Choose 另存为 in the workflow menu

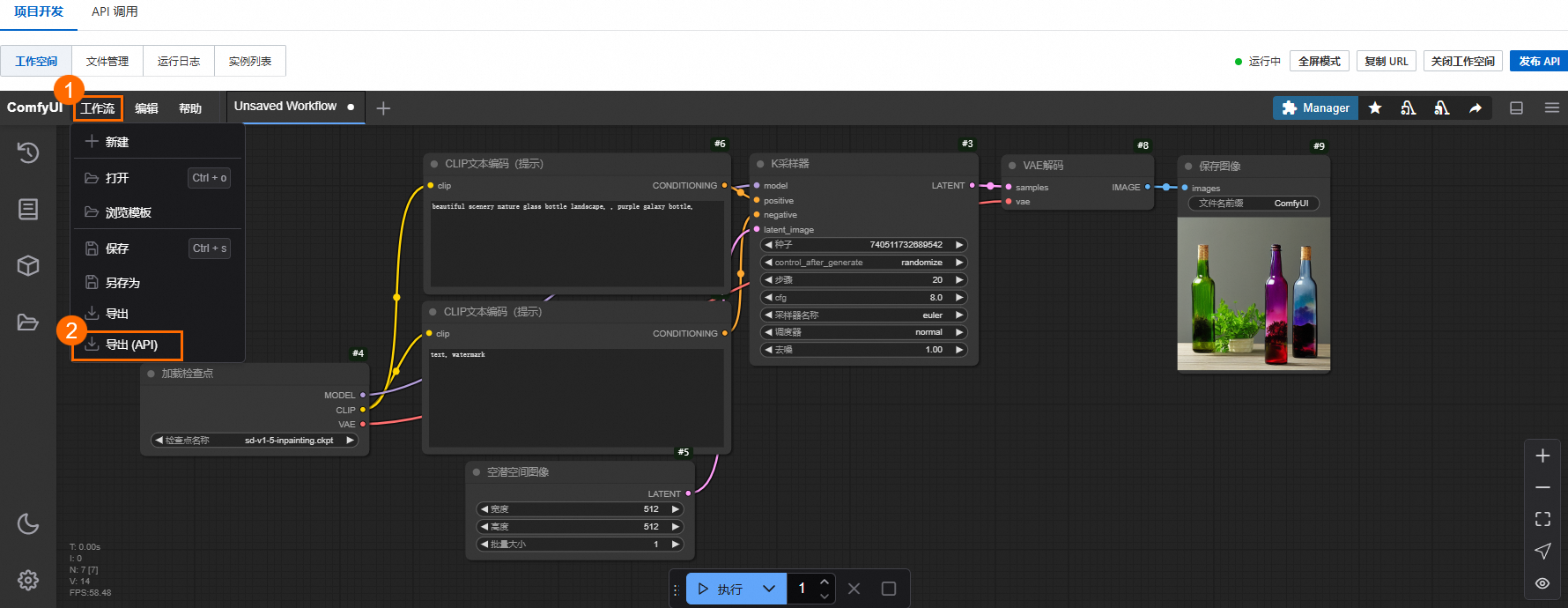[x=157, y=283]
